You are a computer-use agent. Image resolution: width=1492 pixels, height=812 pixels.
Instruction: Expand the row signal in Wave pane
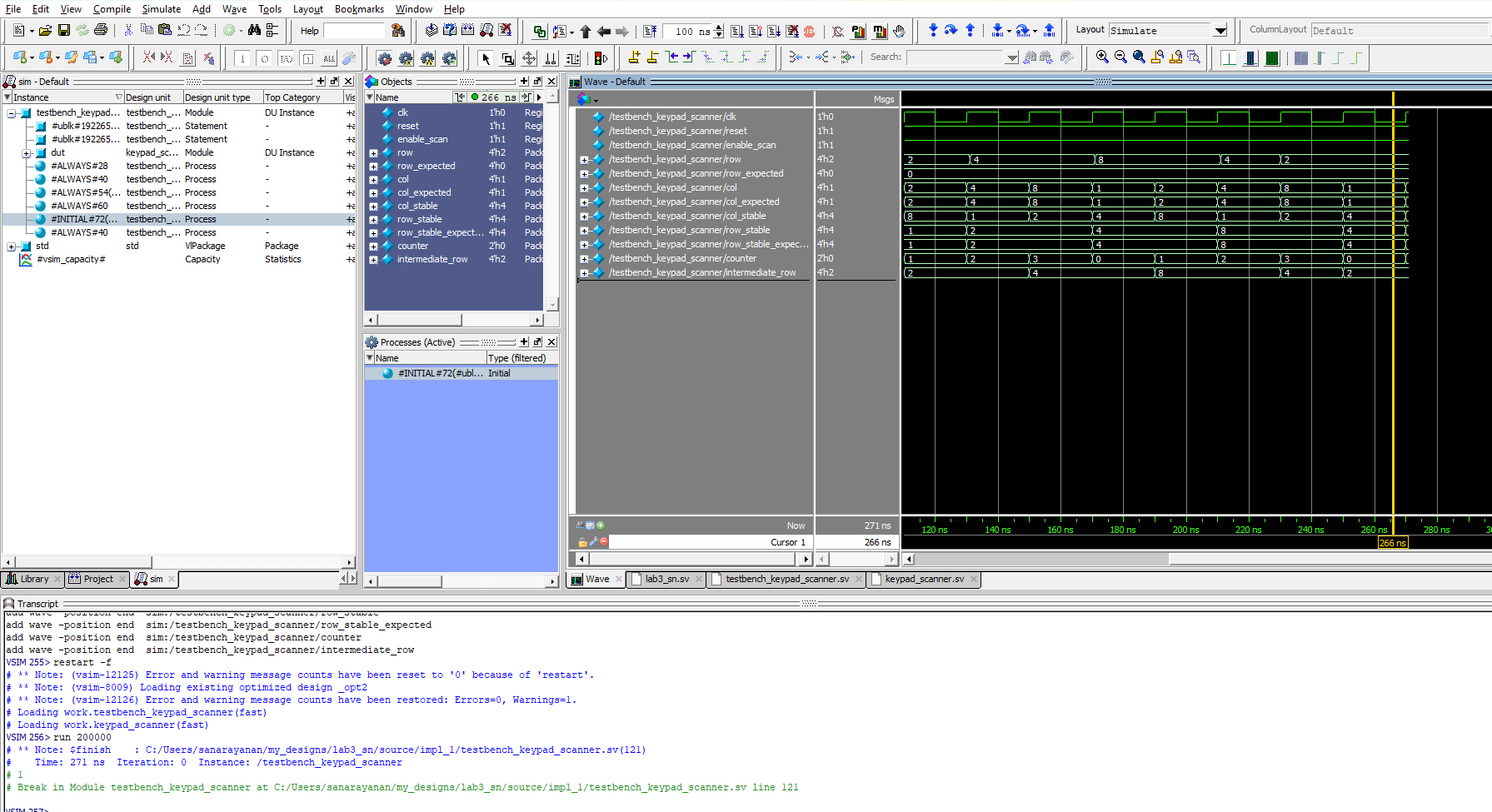(584, 160)
